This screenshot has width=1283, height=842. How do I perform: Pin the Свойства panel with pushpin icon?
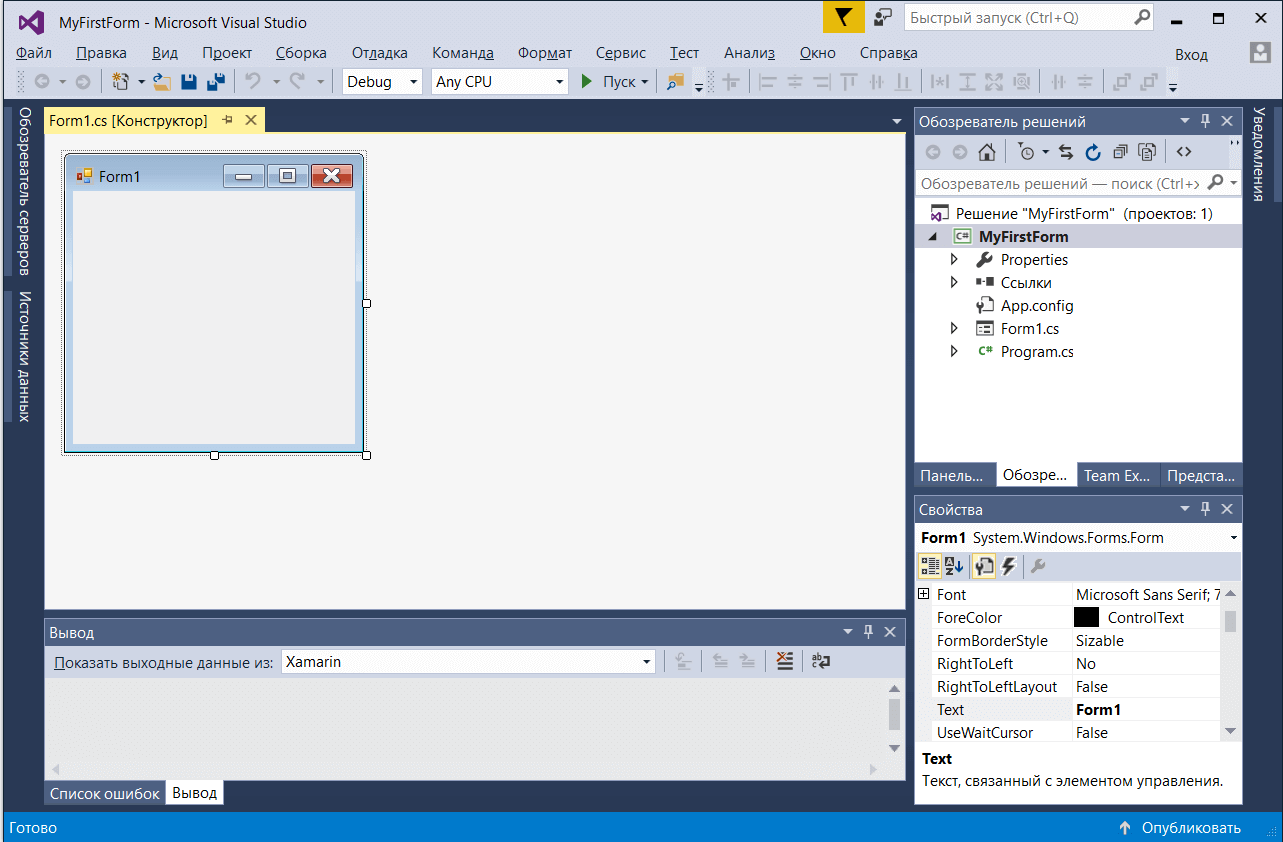tap(1206, 509)
